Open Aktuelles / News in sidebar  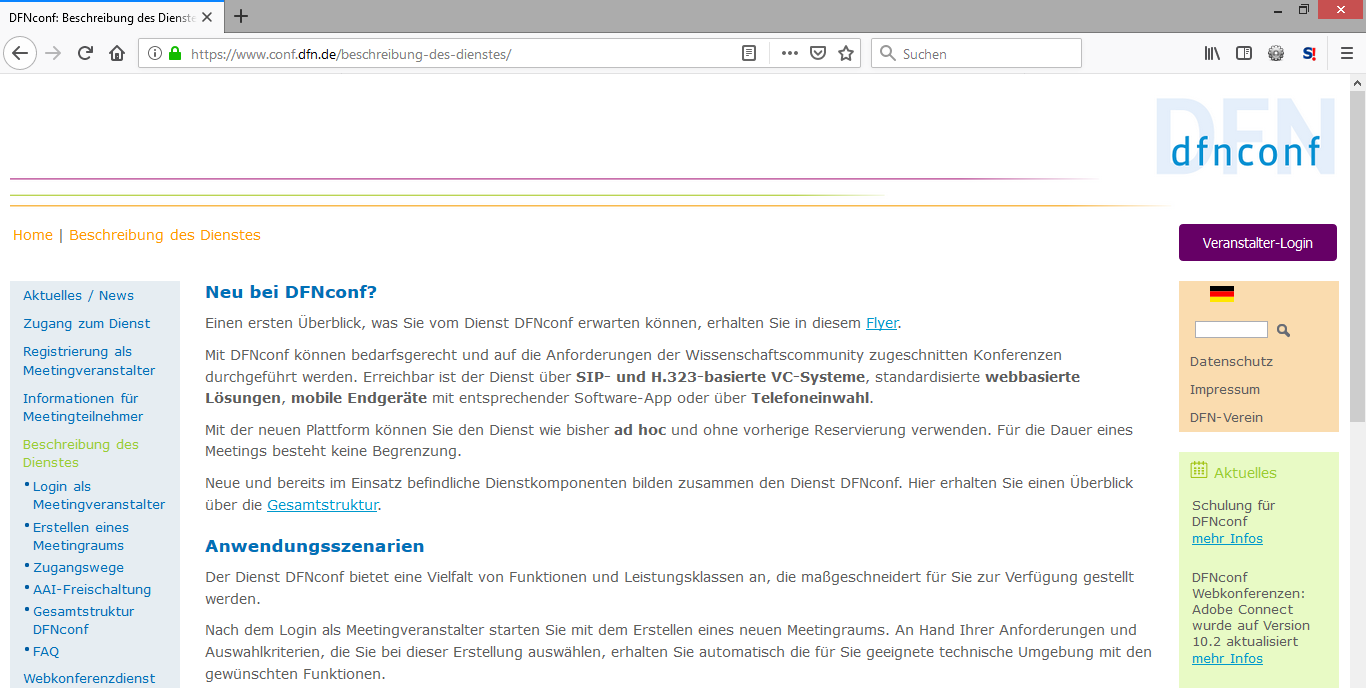tap(78, 295)
